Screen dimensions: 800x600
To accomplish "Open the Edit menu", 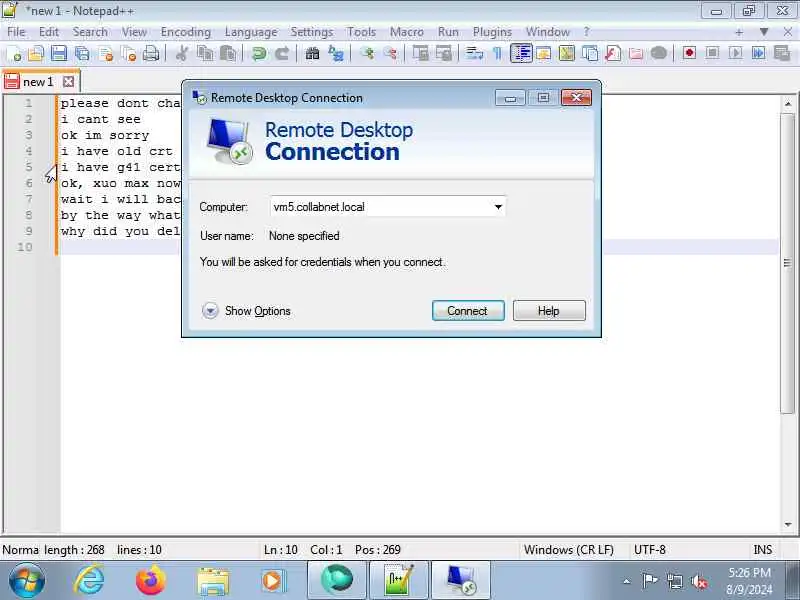I will [x=49, y=32].
